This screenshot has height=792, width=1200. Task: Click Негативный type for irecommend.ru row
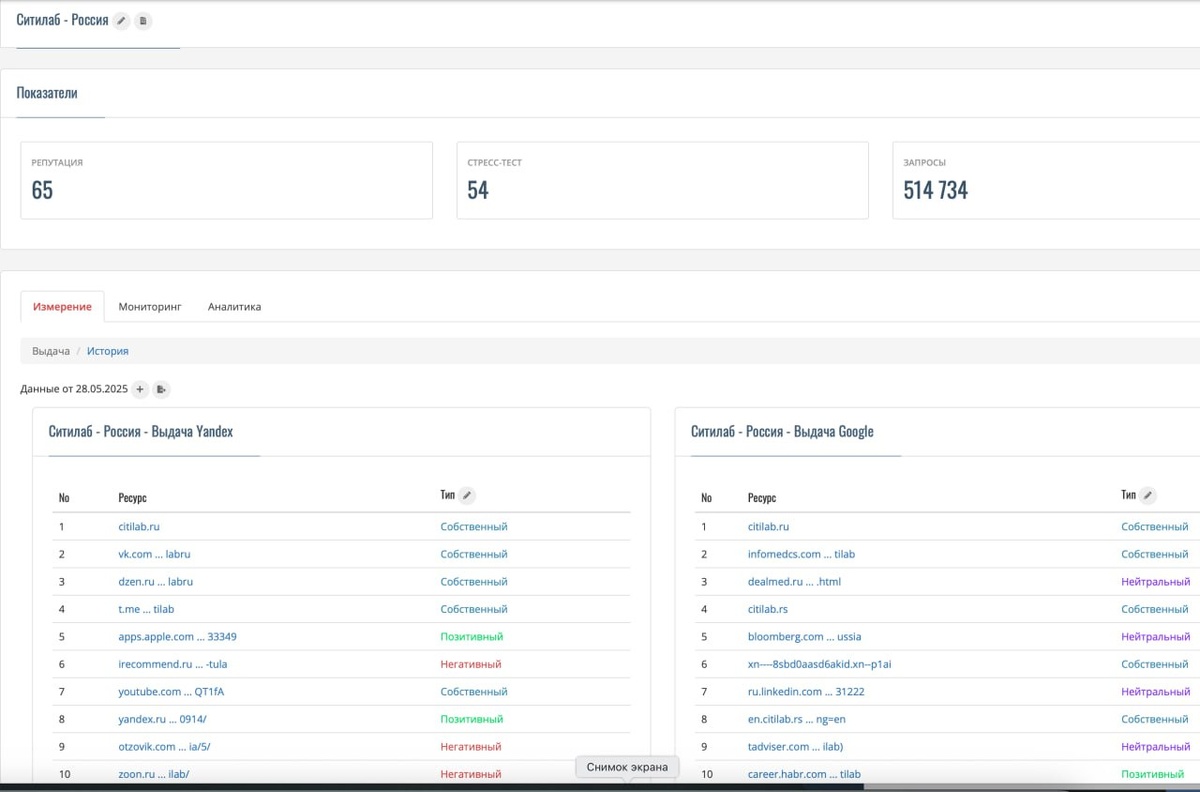(x=471, y=664)
